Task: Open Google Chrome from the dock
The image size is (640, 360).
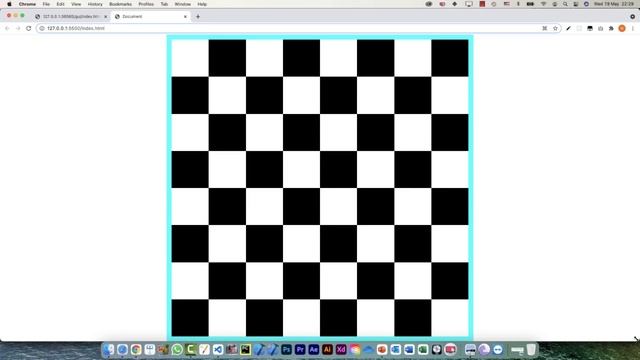Action: (x=136, y=350)
